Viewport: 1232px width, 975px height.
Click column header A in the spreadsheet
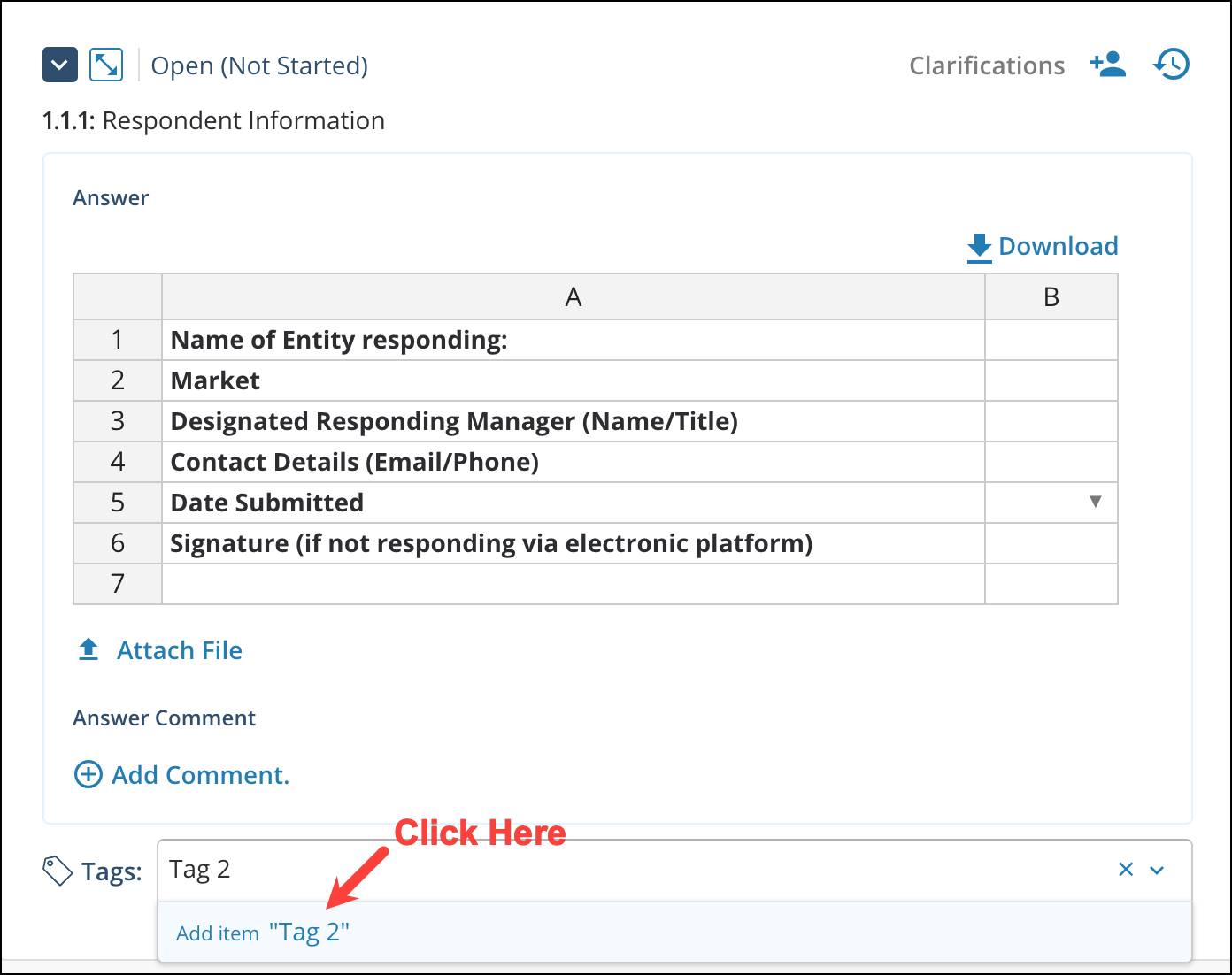[x=573, y=296]
